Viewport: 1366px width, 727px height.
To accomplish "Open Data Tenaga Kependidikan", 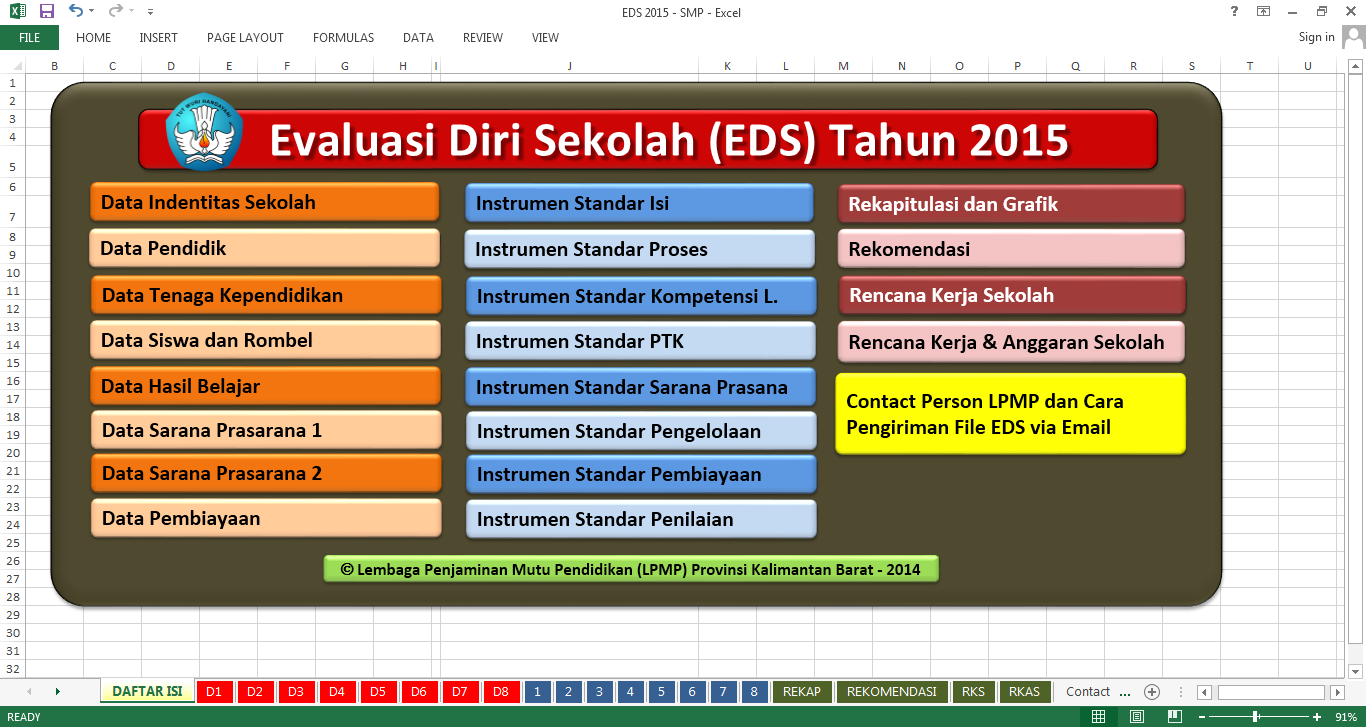I will click(x=265, y=295).
